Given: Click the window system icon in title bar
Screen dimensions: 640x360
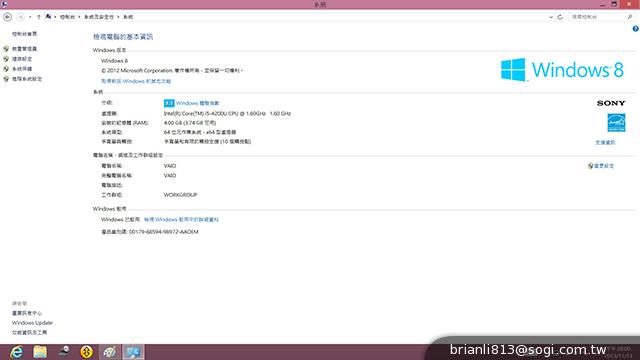Looking at the screenshot, I should click(x=4, y=4).
